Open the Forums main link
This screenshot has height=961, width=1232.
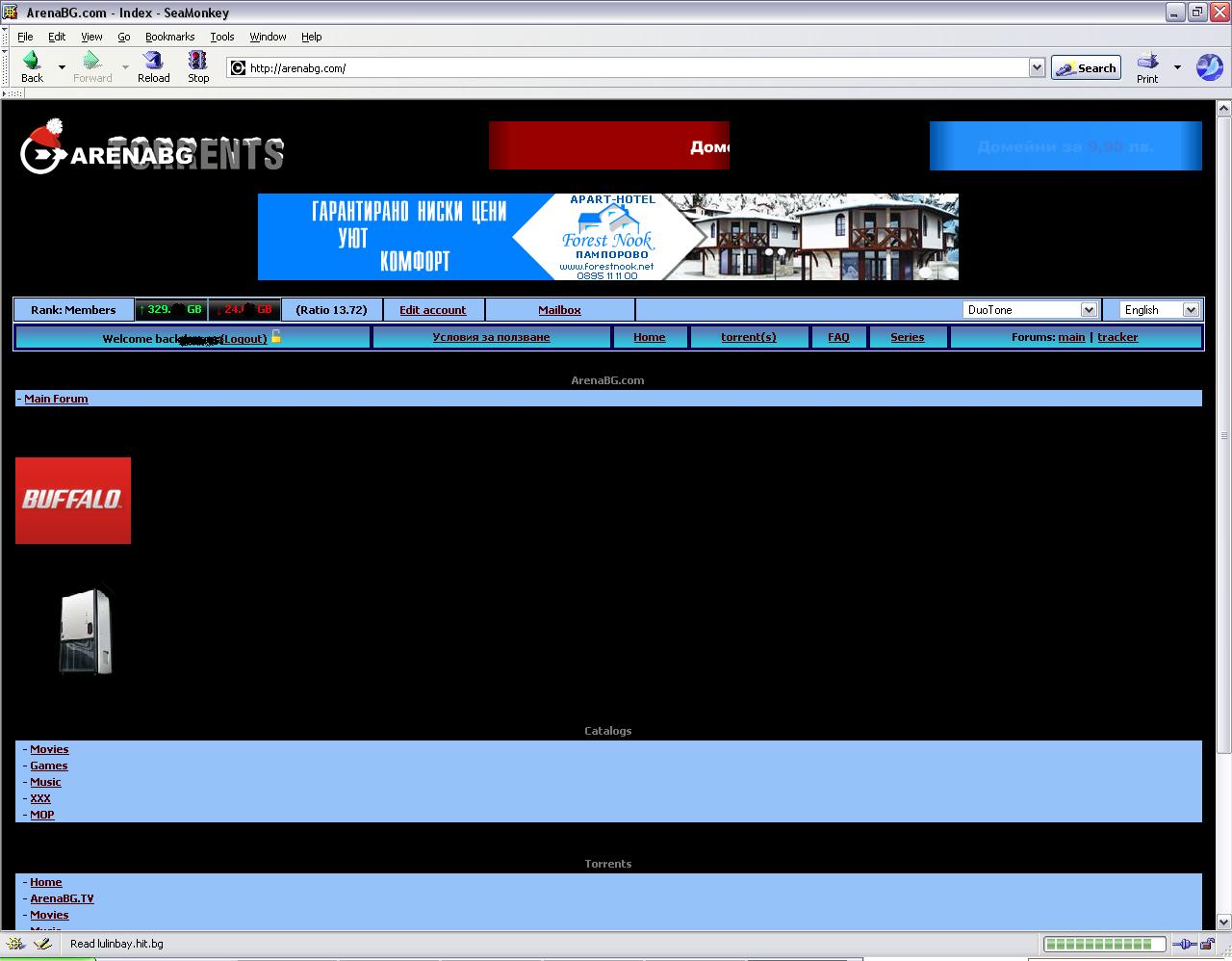coord(1071,337)
